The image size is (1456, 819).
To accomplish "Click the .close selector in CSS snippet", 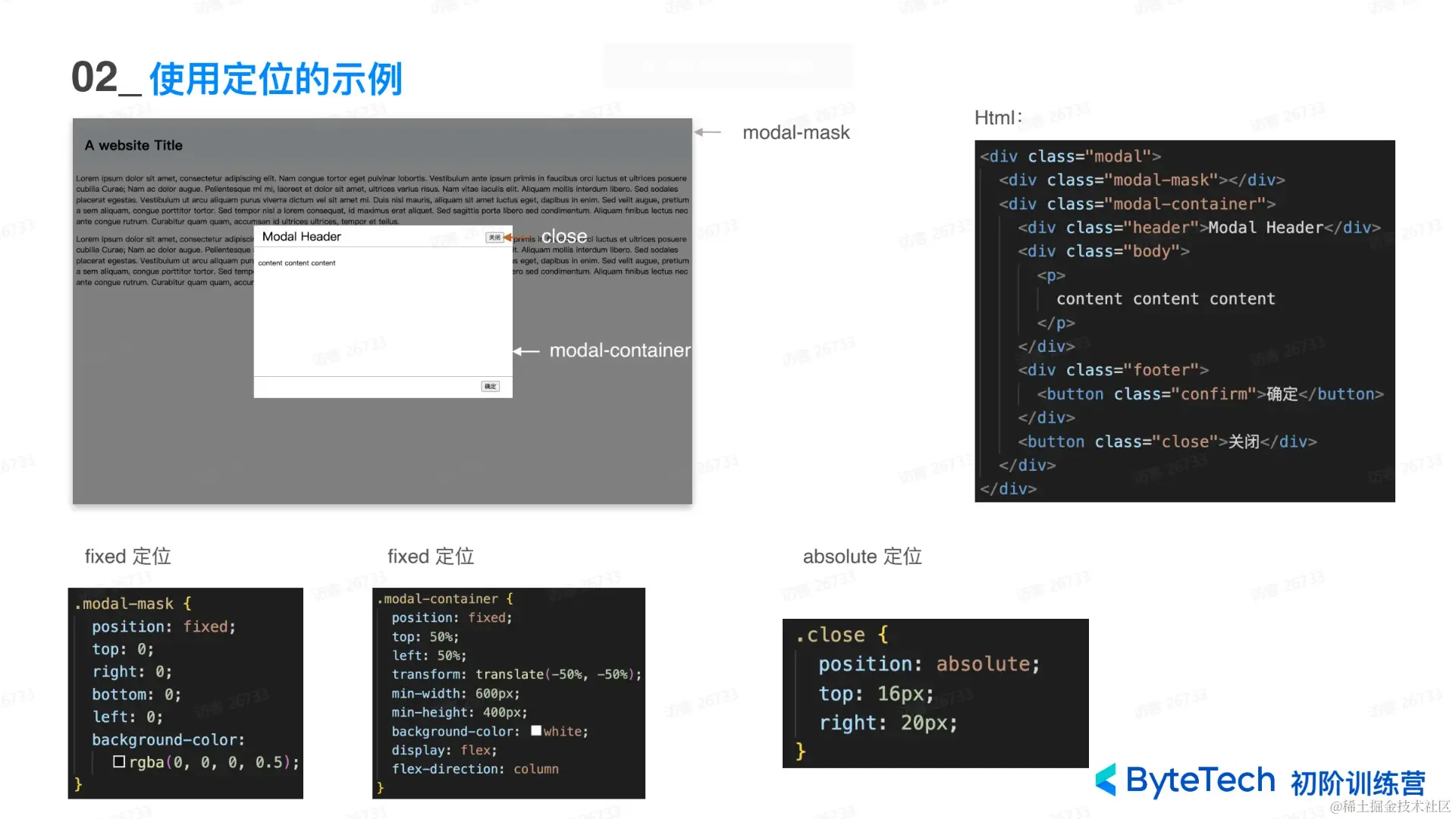I will click(x=830, y=635).
